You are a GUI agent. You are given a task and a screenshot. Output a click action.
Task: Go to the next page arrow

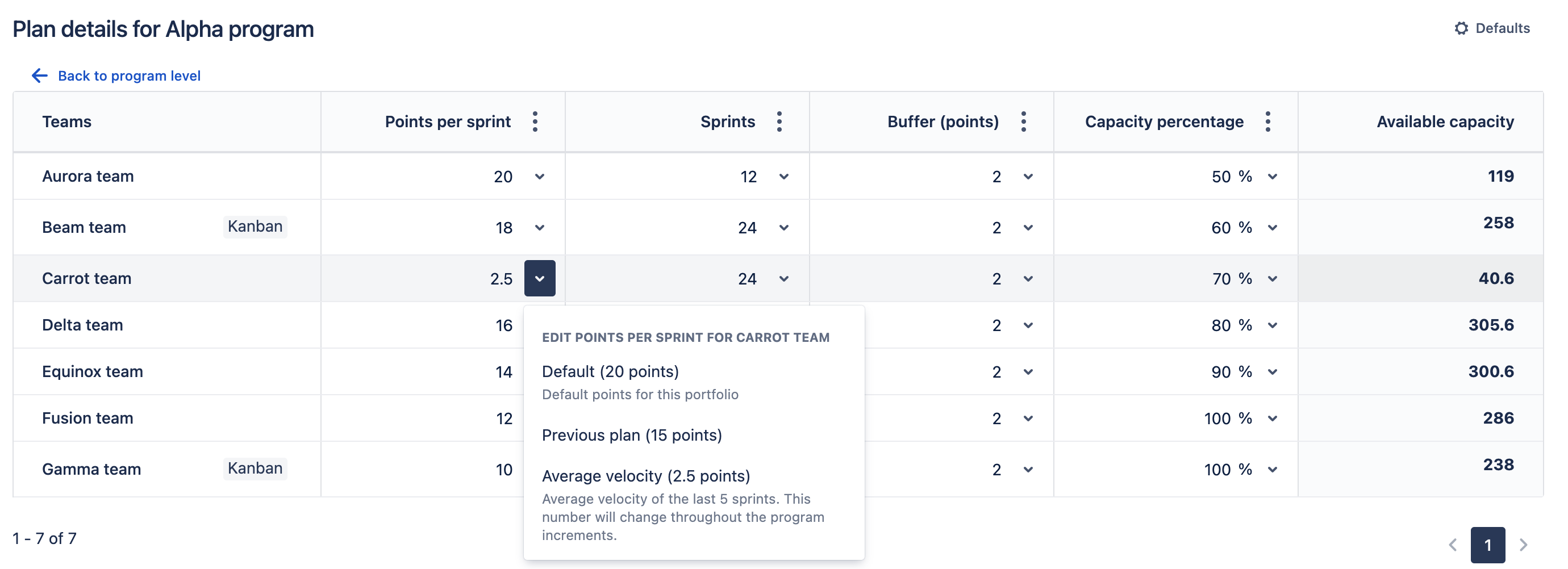tap(1523, 545)
